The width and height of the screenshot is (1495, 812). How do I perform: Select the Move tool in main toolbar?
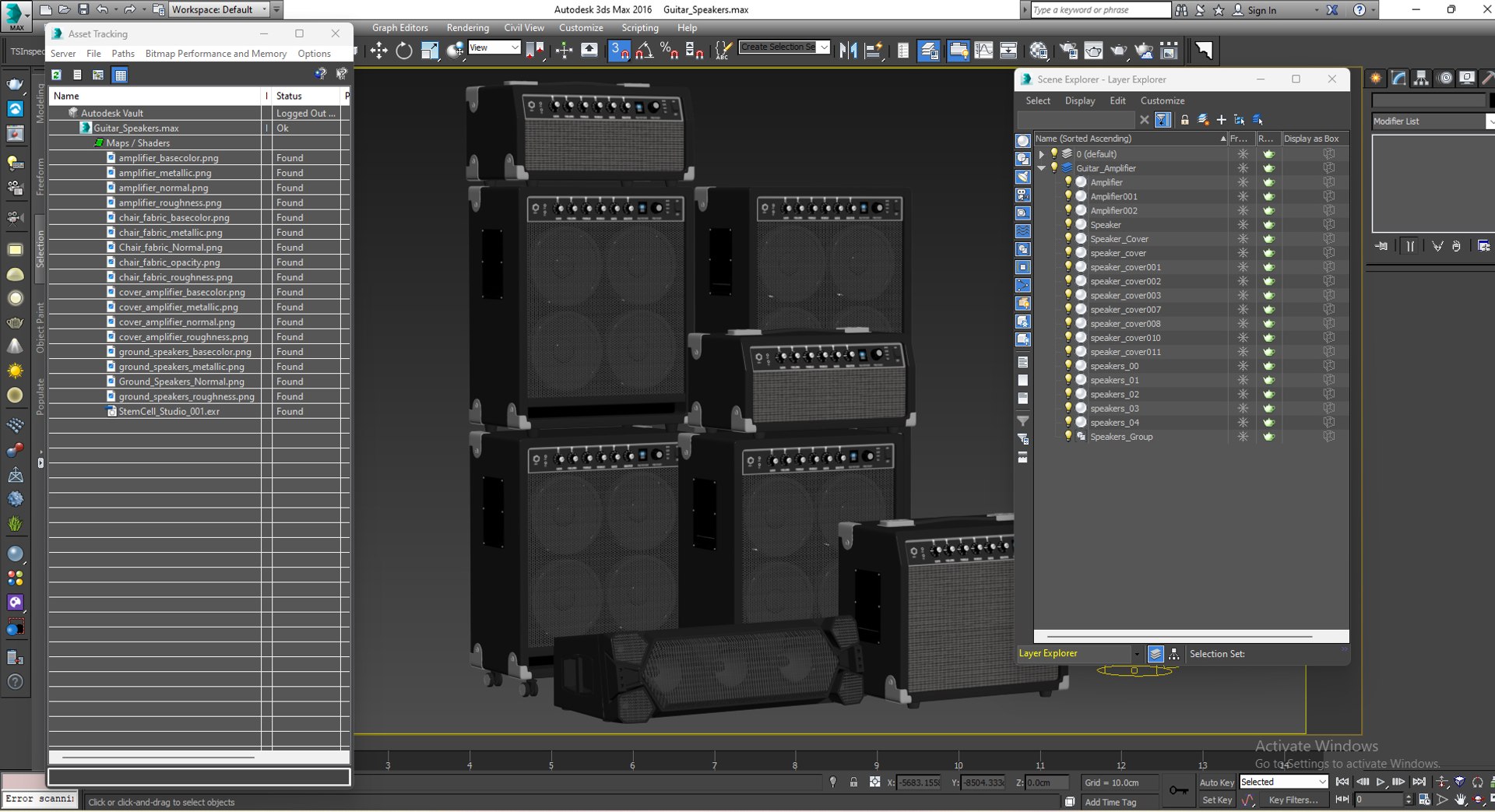pyautogui.click(x=378, y=51)
